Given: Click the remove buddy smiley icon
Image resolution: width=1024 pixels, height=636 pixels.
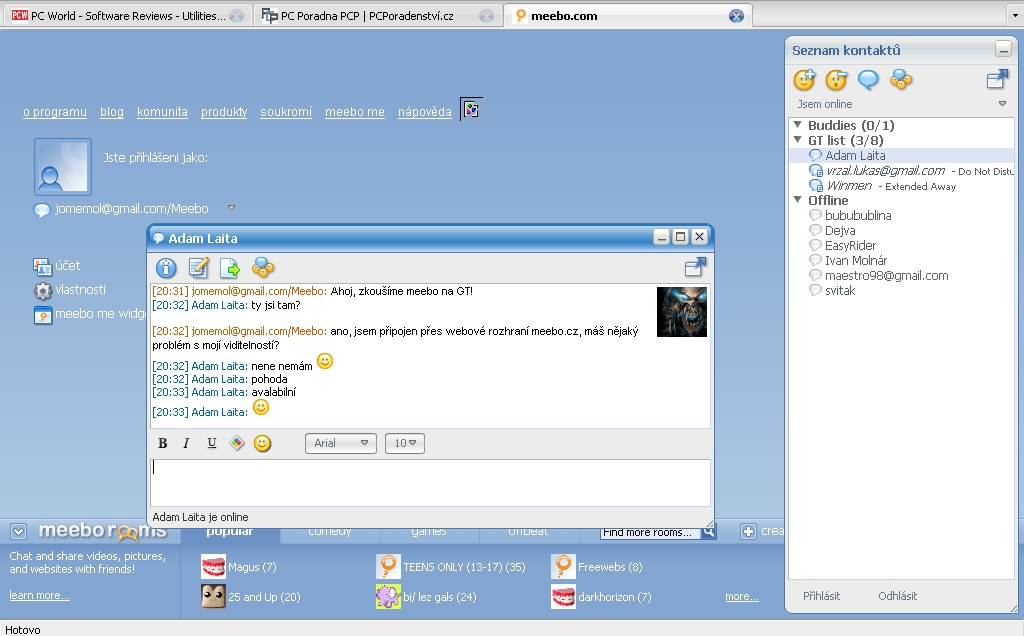Looking at the screenshot, I should pos(836,80).
